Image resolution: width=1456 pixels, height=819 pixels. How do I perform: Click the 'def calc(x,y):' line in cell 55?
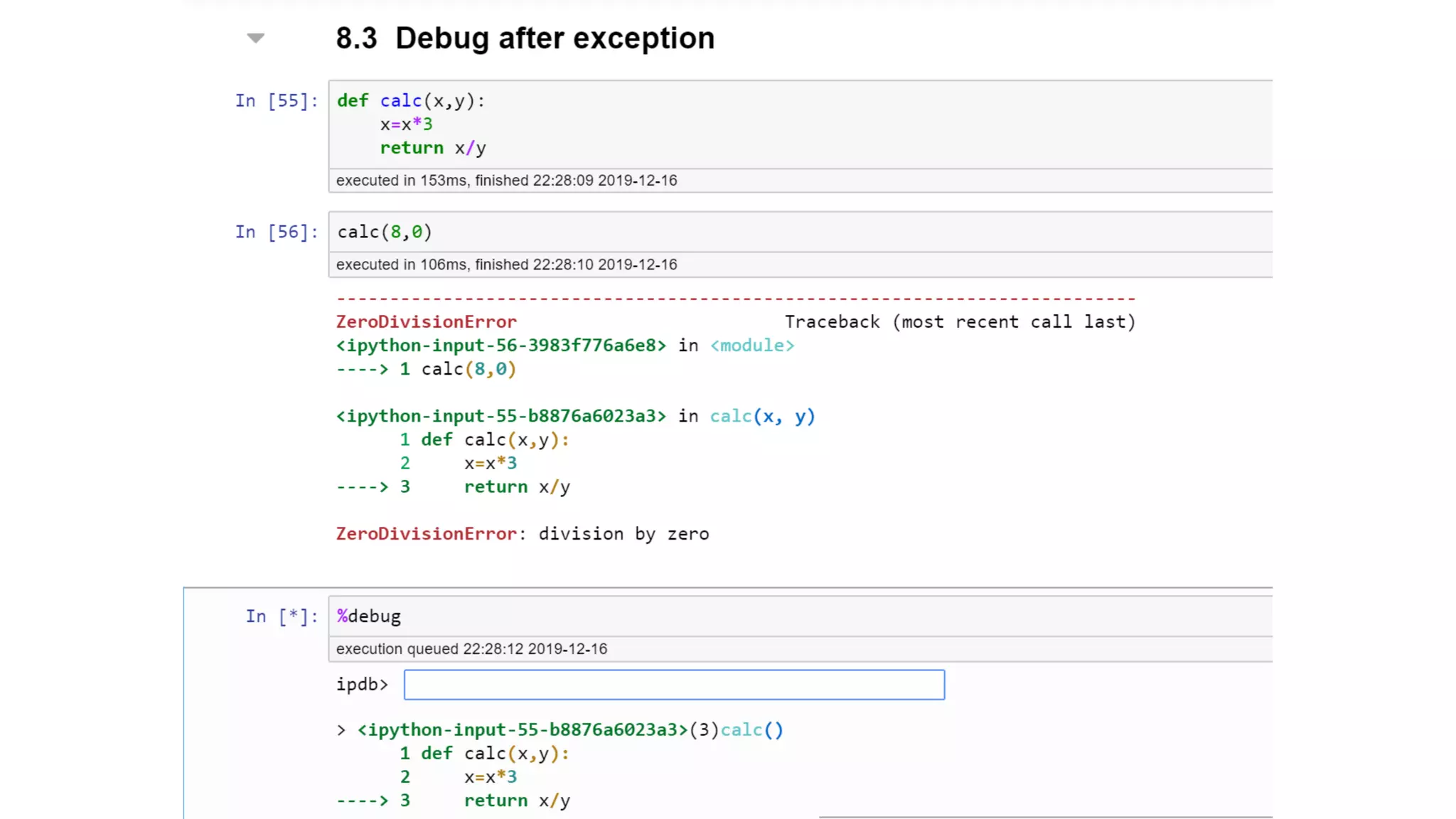[x=411, y=101]
